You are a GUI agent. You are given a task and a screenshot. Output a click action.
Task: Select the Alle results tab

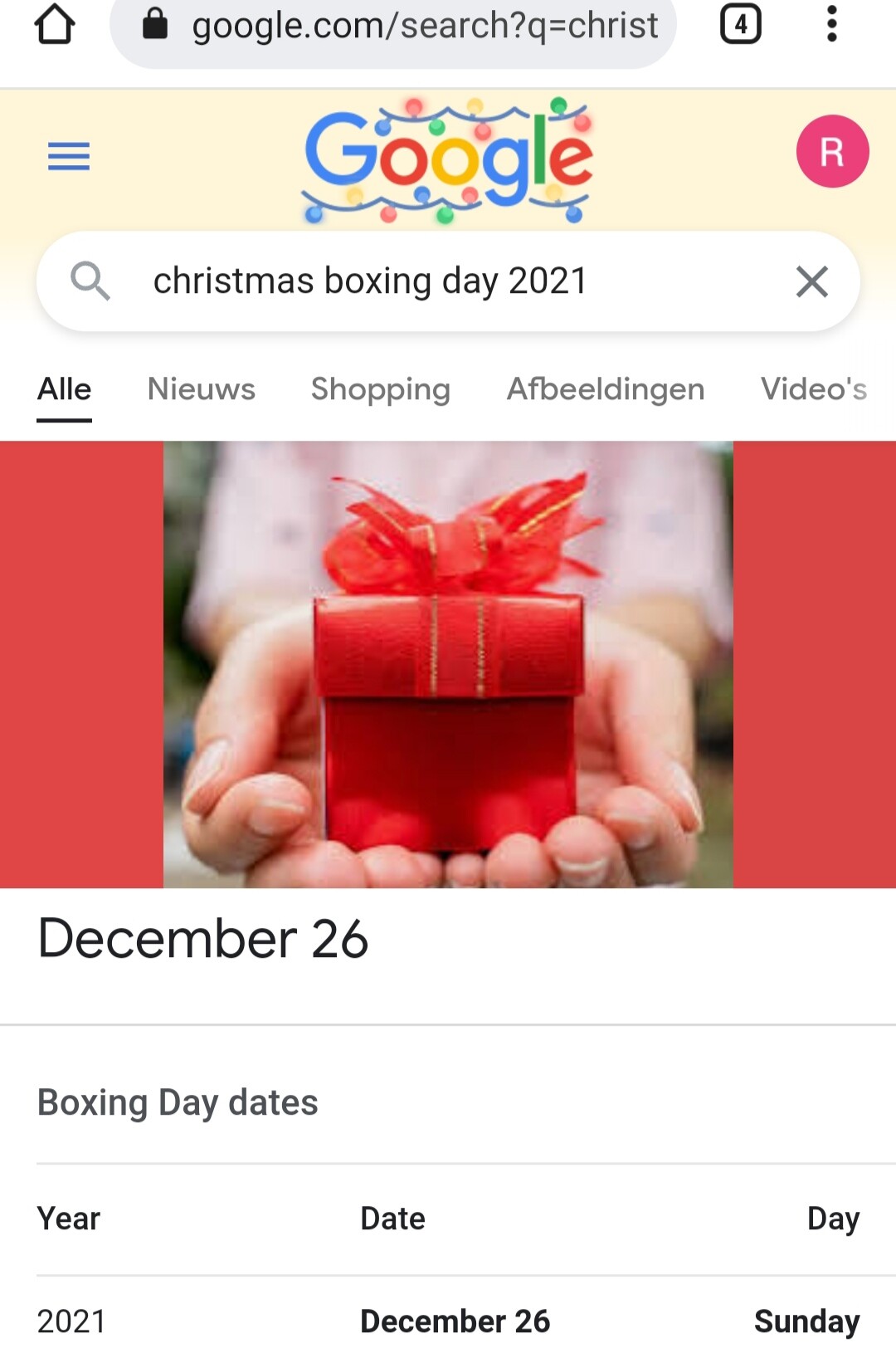[x=64, y=390]
